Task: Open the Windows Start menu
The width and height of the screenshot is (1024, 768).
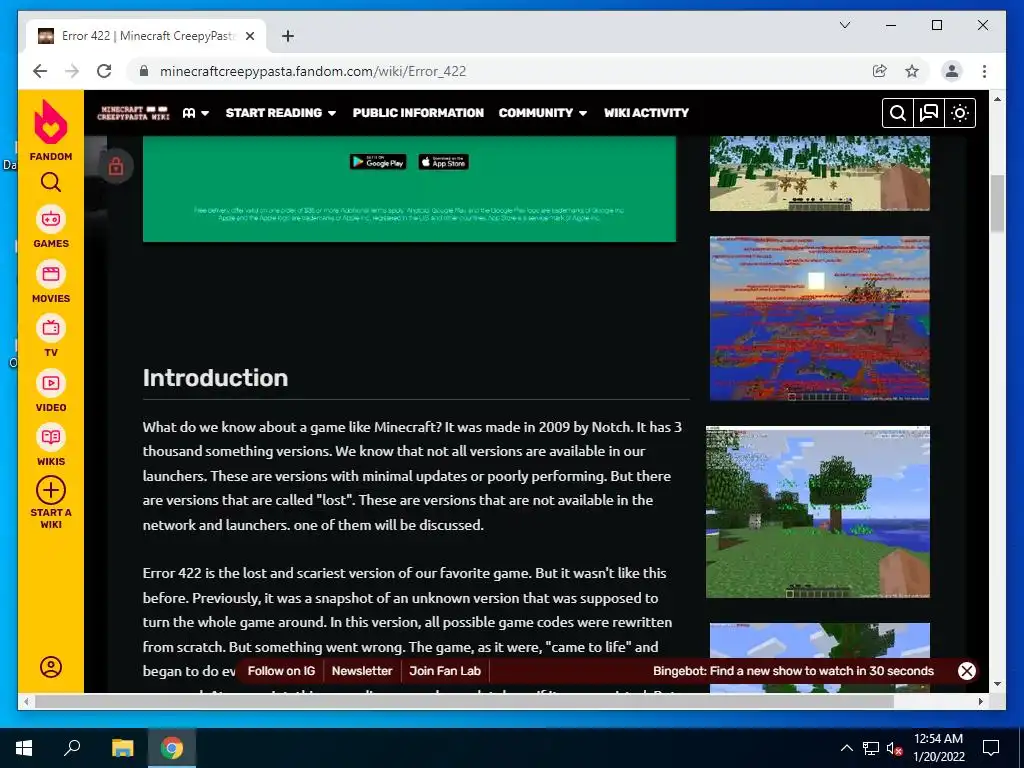Action: click(x=24, y=748)
